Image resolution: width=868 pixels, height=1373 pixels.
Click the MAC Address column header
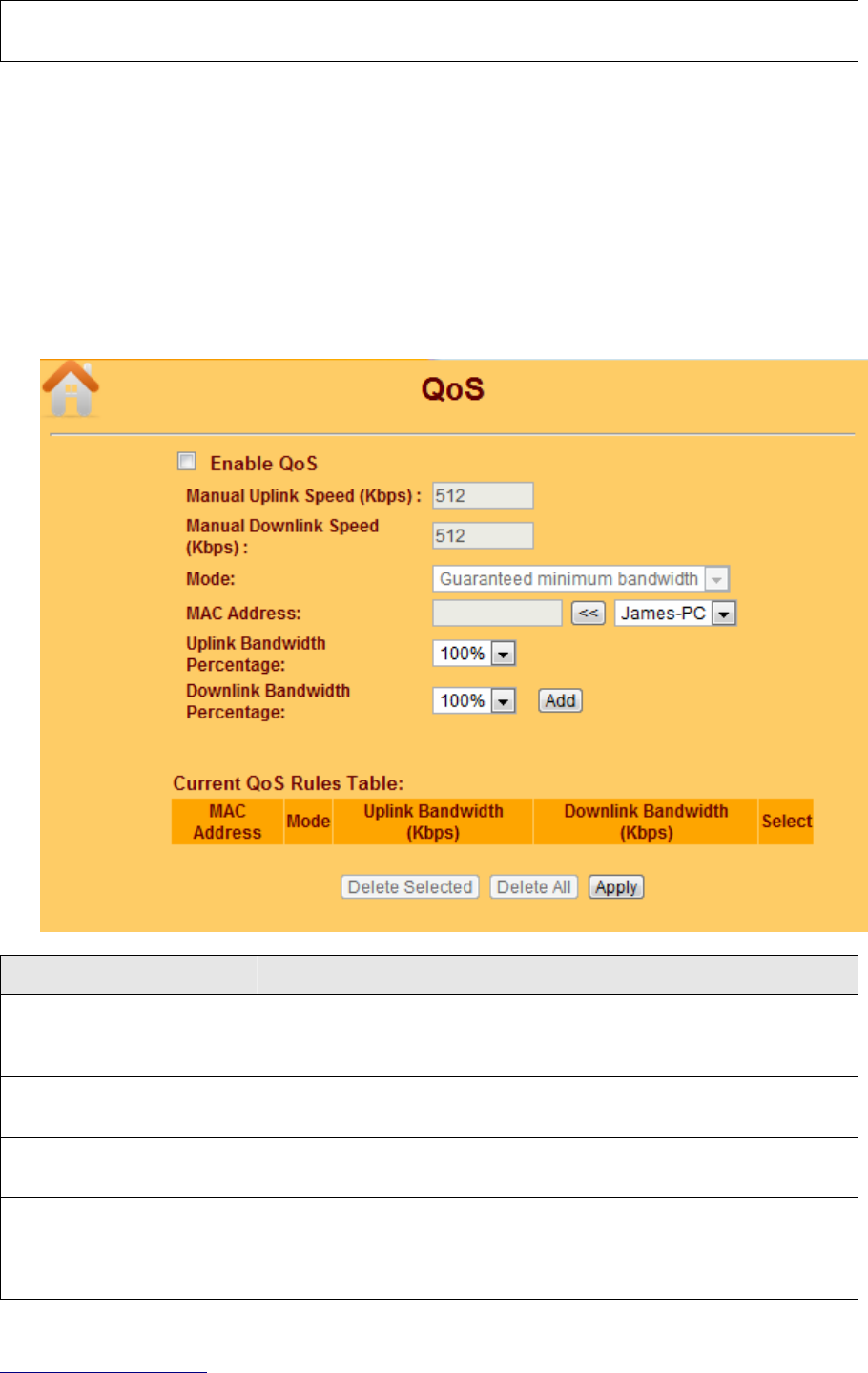(x=227, y=822)
